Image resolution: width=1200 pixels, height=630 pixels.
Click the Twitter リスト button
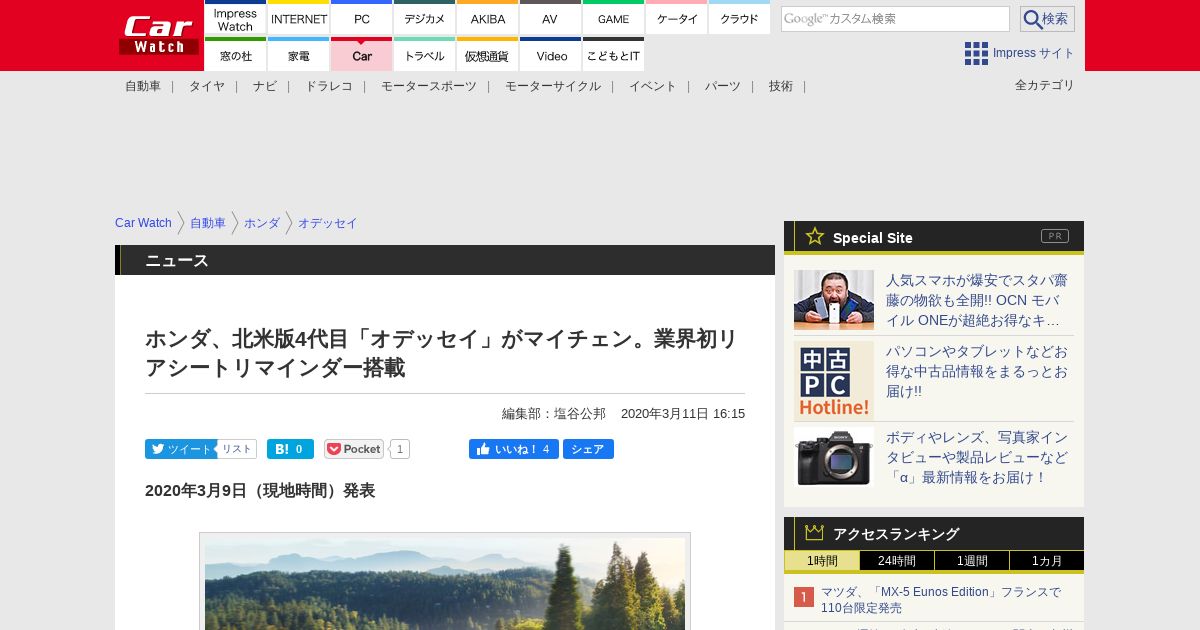(x=237, y=449)
